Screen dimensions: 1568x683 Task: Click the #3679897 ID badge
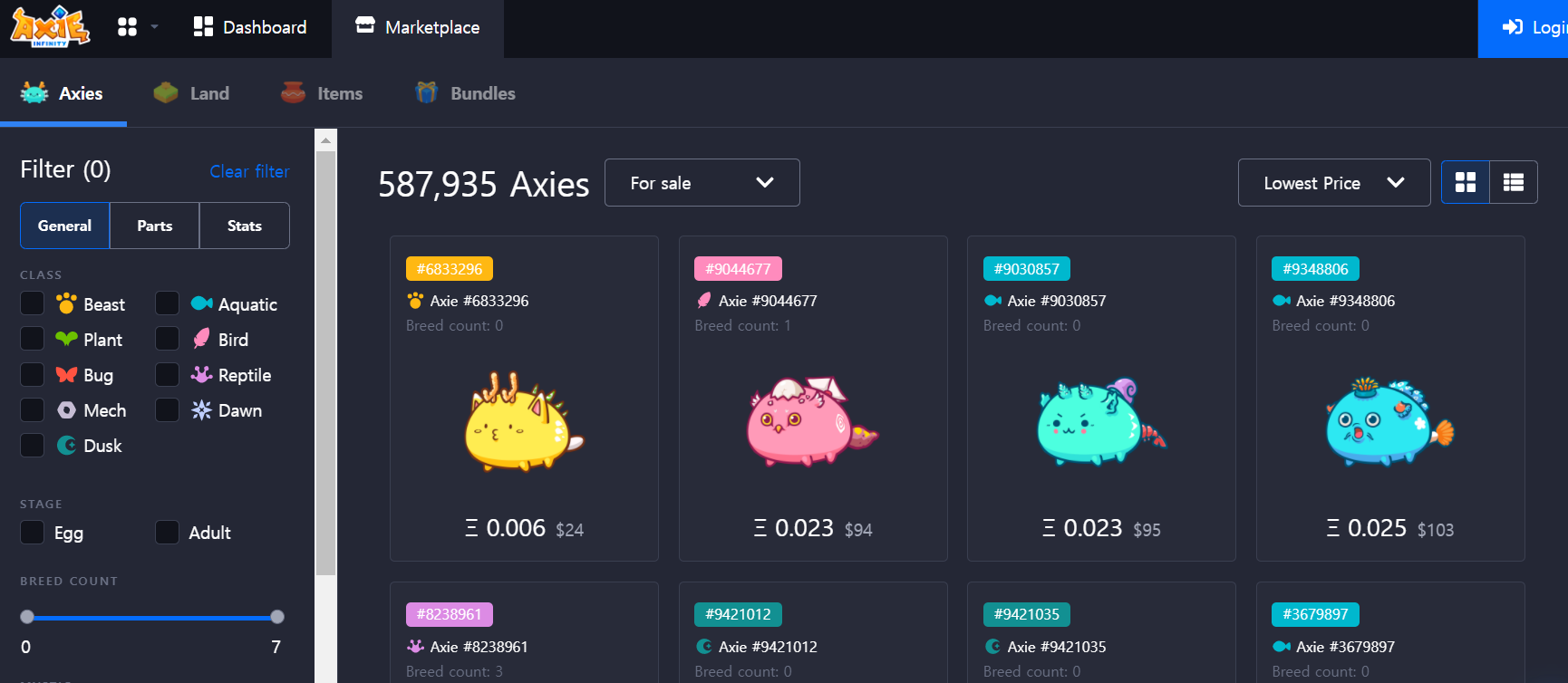point(1316,614)
